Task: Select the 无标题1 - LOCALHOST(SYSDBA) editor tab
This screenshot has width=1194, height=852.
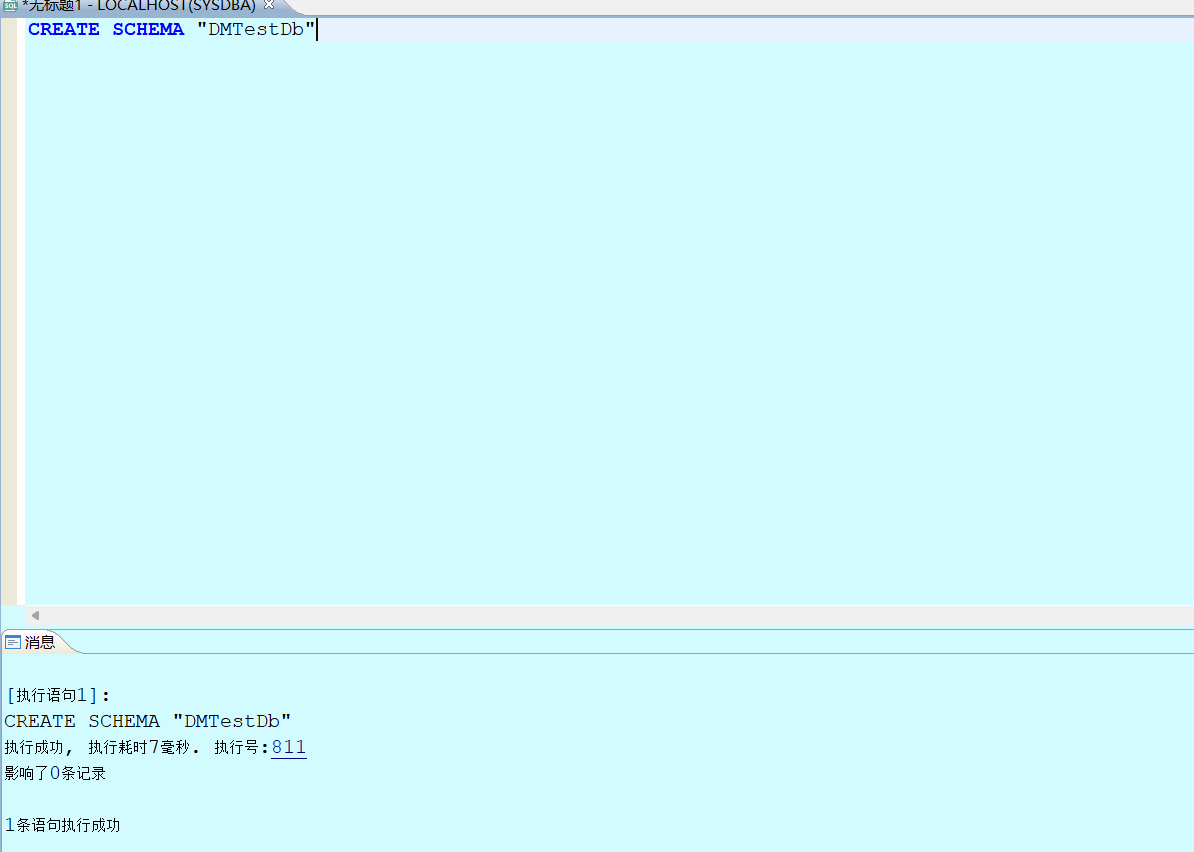Action: 139,6
